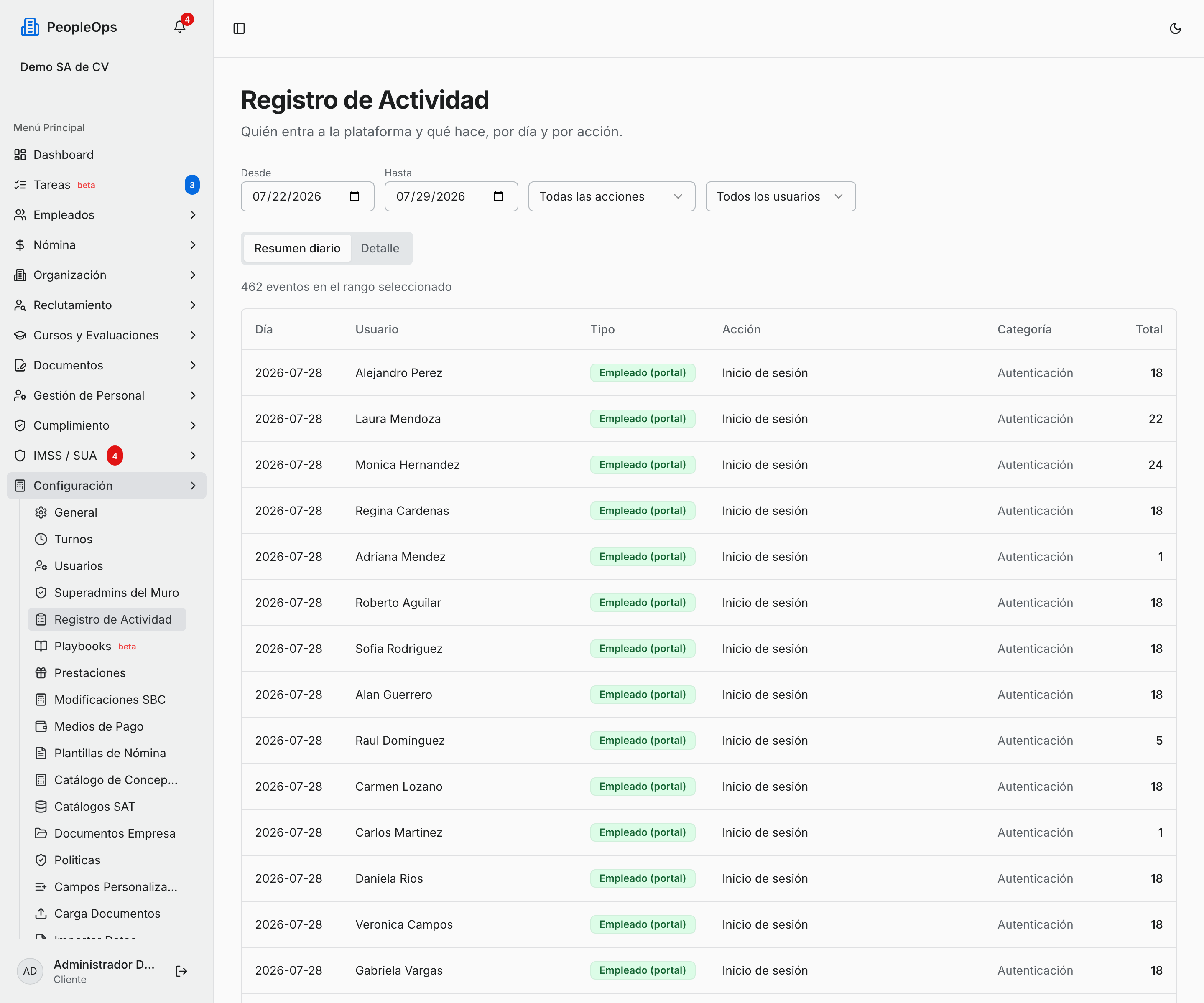Click Inicio de sesión in Gabriela Vargas row
The height and width of the screenshot is (1003, 1204).
click(x=765, y=970)
